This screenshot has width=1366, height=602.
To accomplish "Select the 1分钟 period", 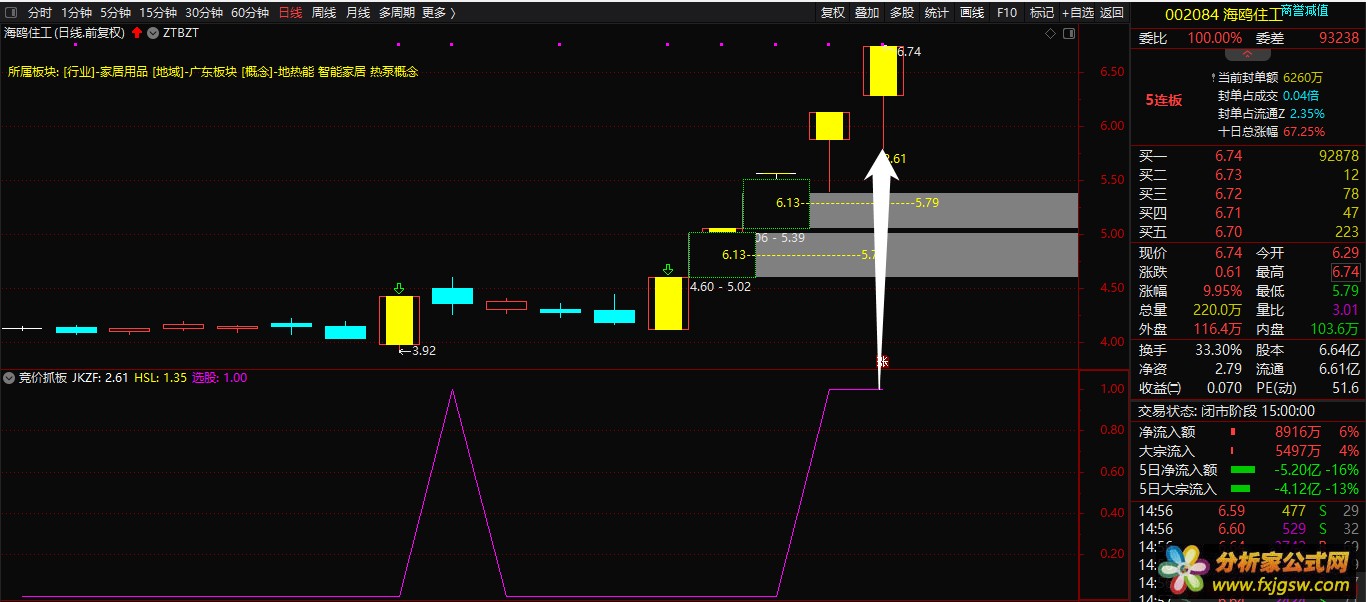I will [x=77, y=13].
